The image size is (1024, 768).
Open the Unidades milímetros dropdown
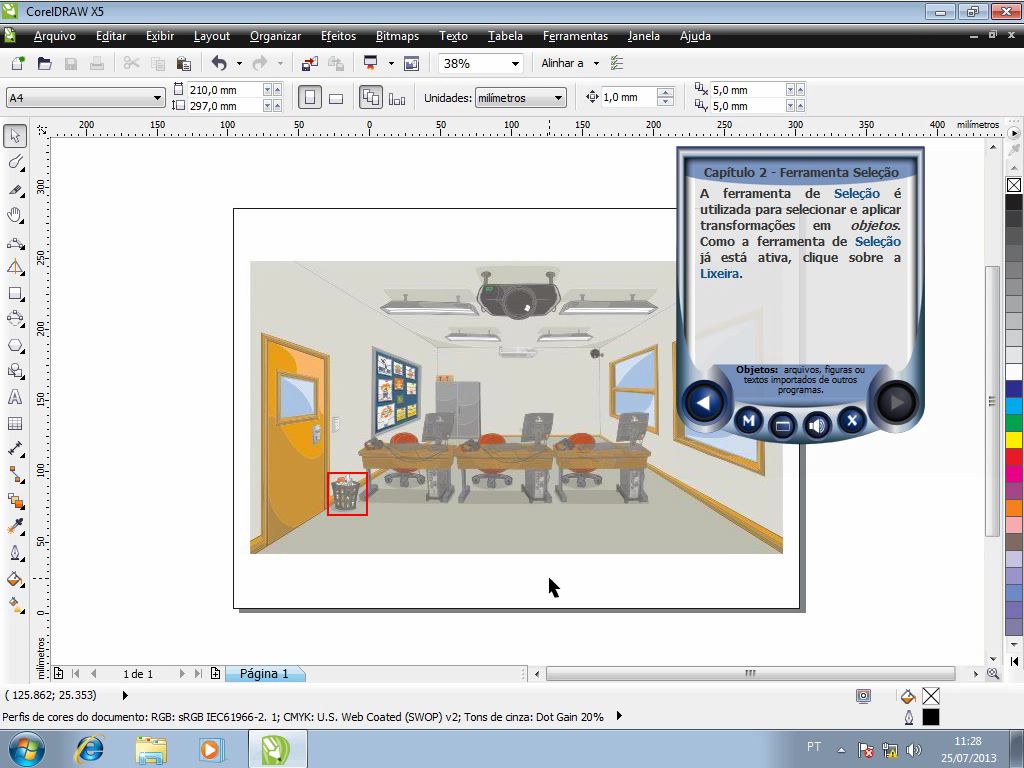[x=558, y=98]
